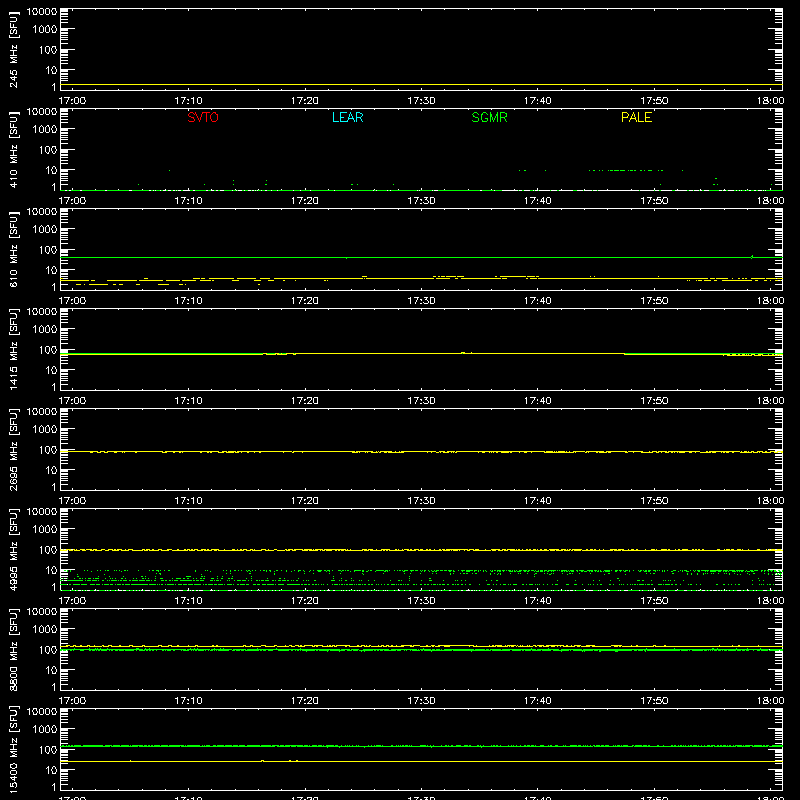Click 17:20 tick label under 4995 MHz panel
Viewport: 800px width, 800px height.
[305, 601]
